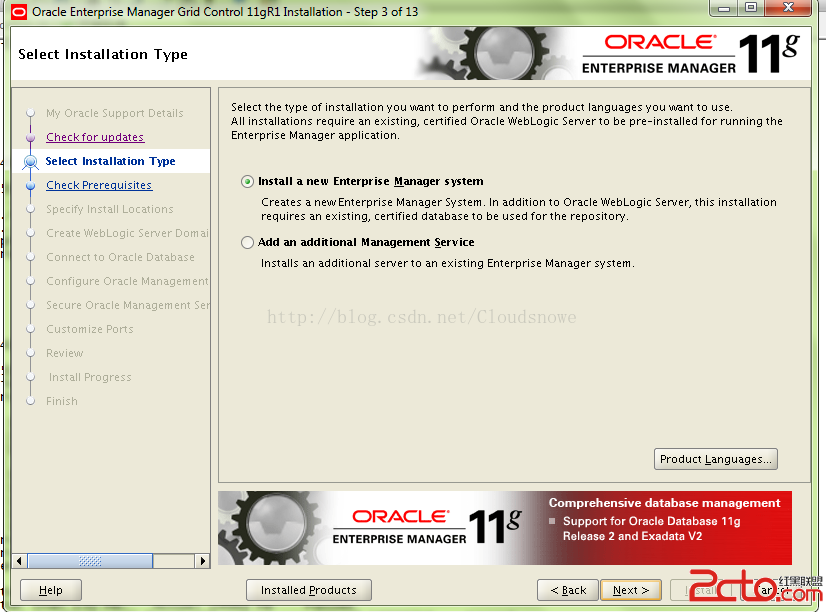Viewport: 826px width, 612px height.
Task: Click the sidebar horizontal scrollbar thumb
Action: pyautogui.click(x=90, y=561)
